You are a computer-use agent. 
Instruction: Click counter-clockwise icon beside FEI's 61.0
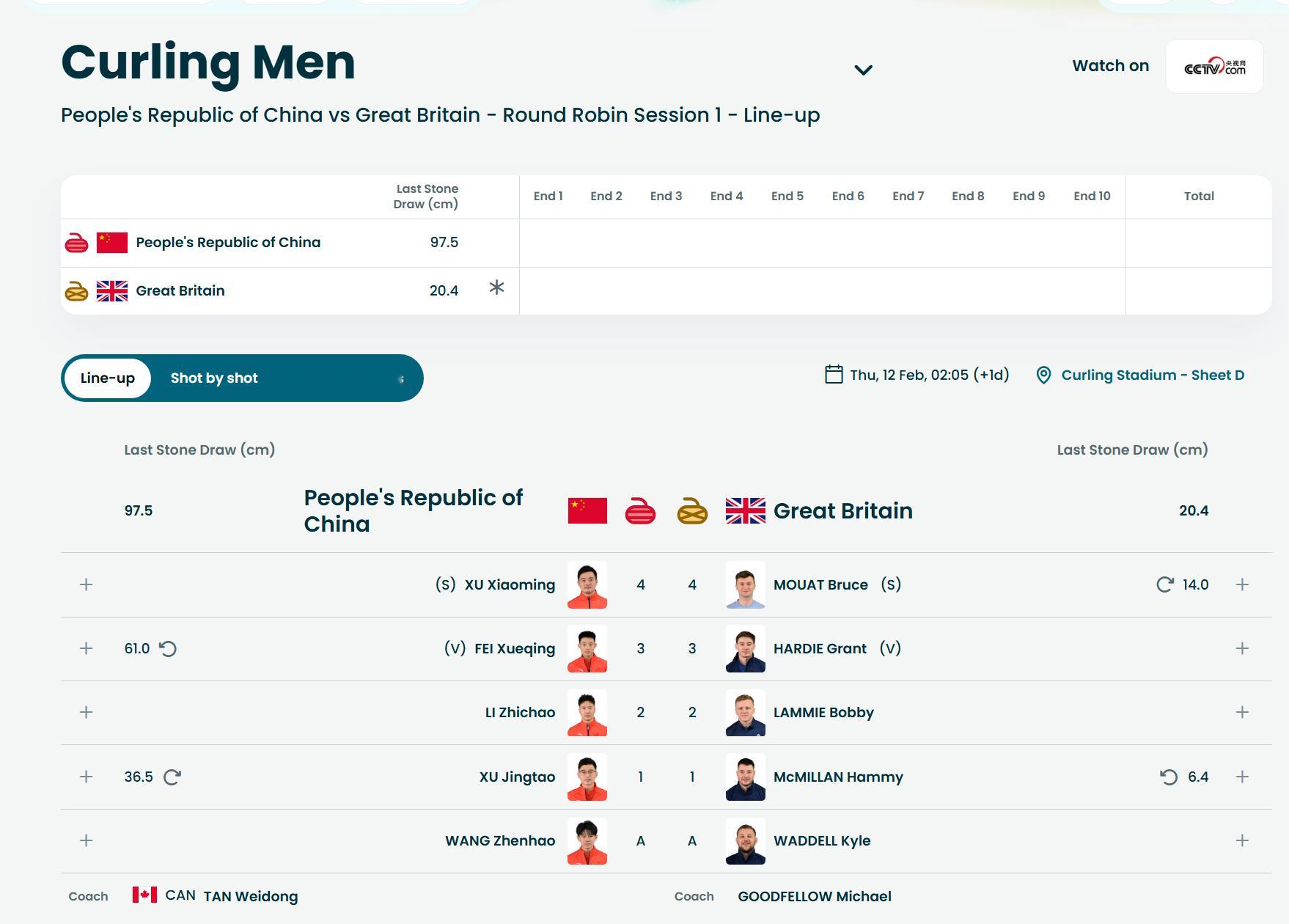[x=168, y=648]
